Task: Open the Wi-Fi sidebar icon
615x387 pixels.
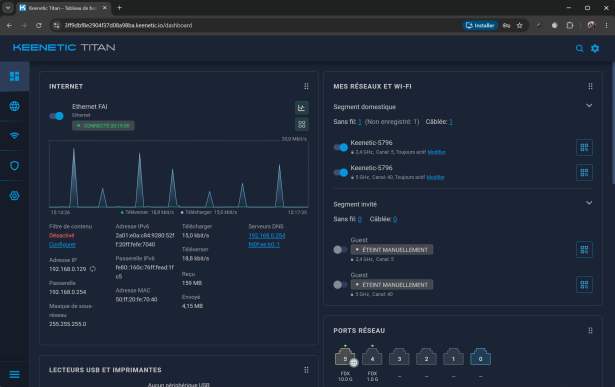Action: tap(15, 136)
